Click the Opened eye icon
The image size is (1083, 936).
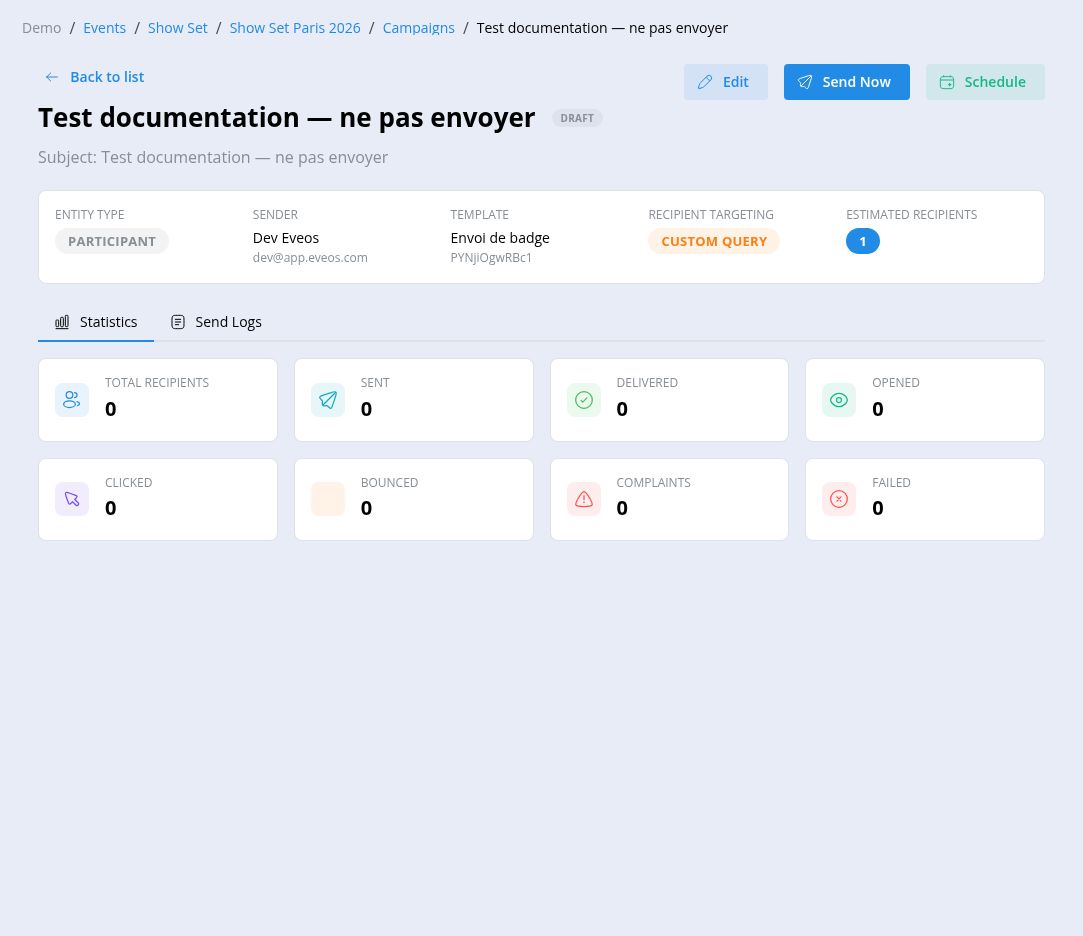click(839, 400)
